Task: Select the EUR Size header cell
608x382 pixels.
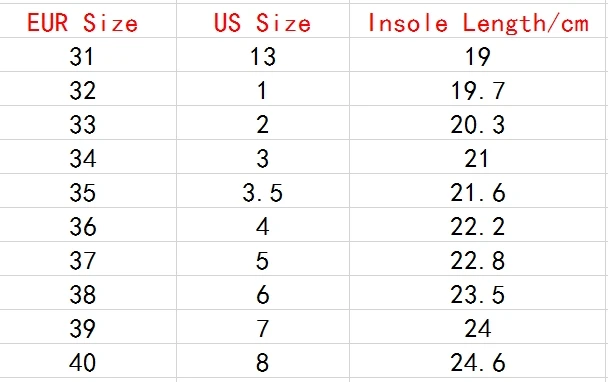Action: point(88,21)
